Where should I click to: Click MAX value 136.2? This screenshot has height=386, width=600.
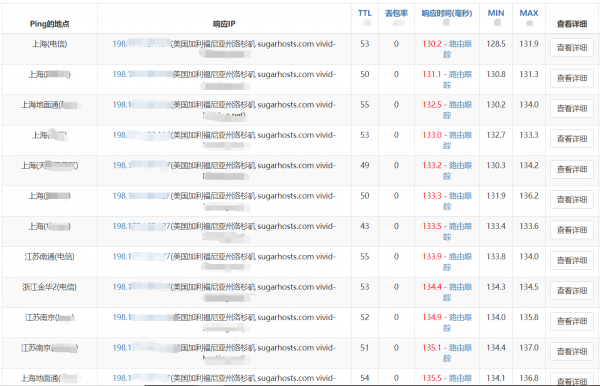click(x=529, y=196)
